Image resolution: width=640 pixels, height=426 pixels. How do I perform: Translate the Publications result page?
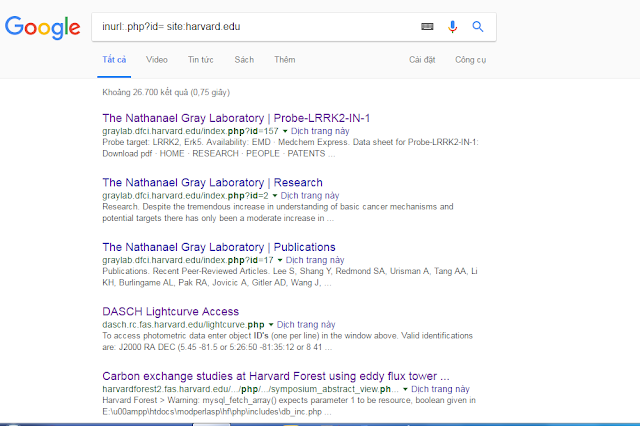click(315, 260)
